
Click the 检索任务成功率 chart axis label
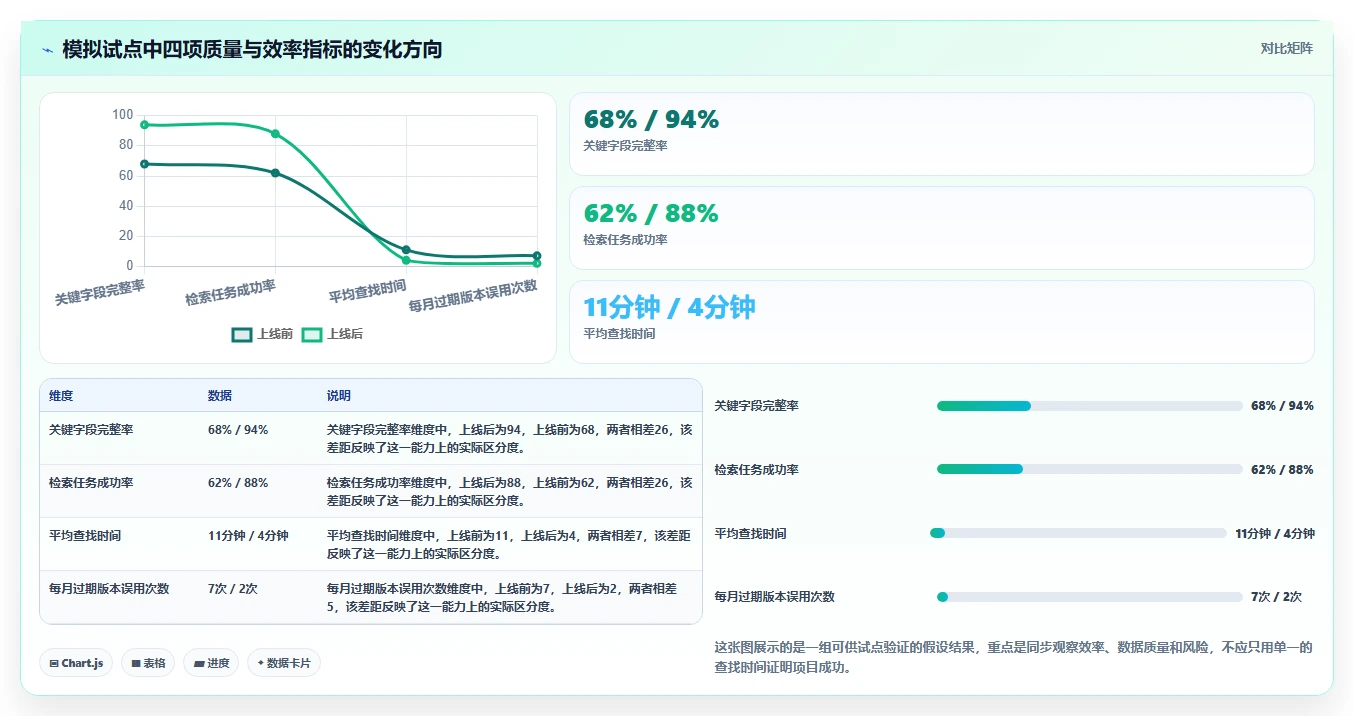230,292
